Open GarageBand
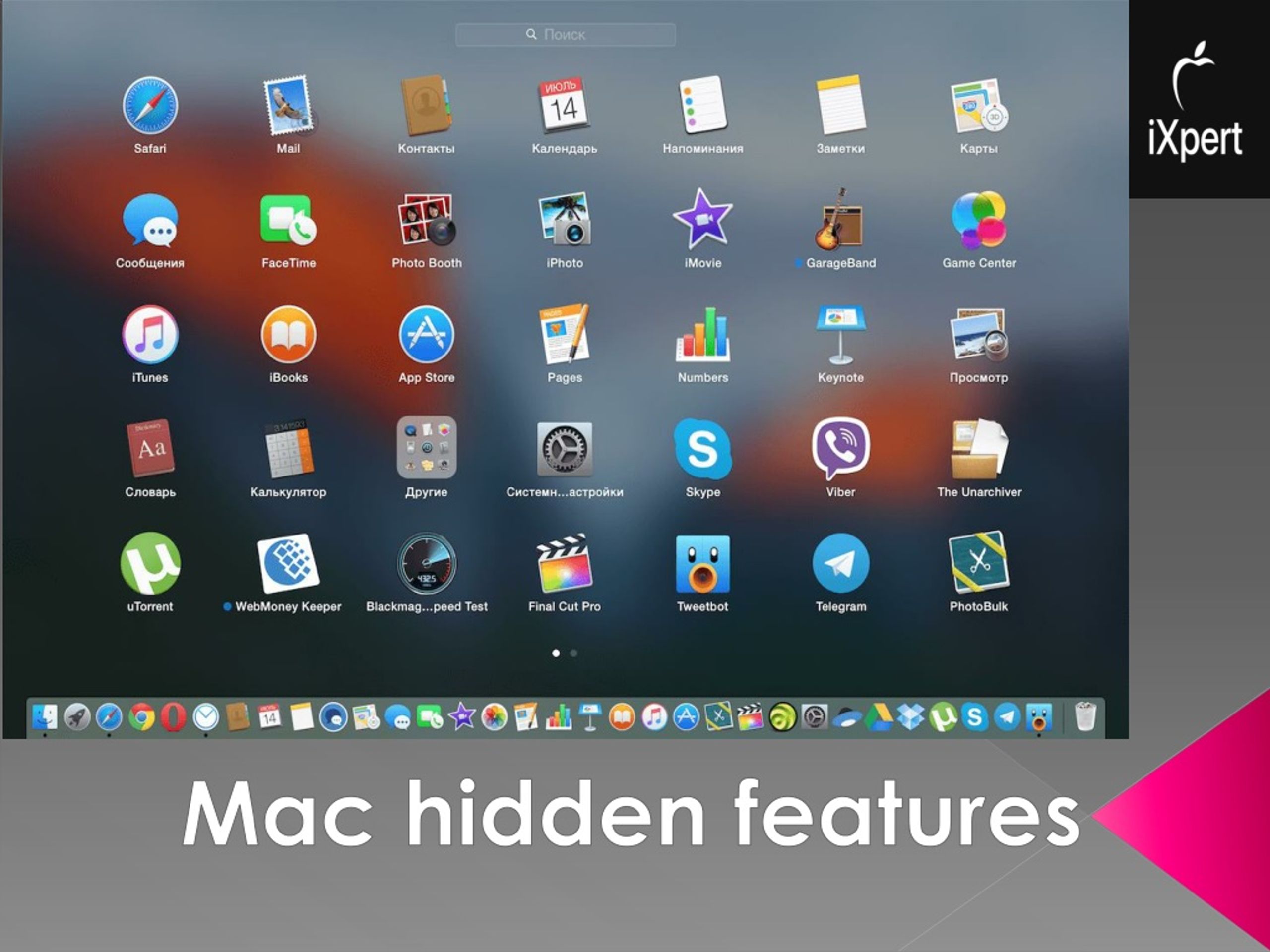This screenshot has height=952, width=1270. (840, 219)
